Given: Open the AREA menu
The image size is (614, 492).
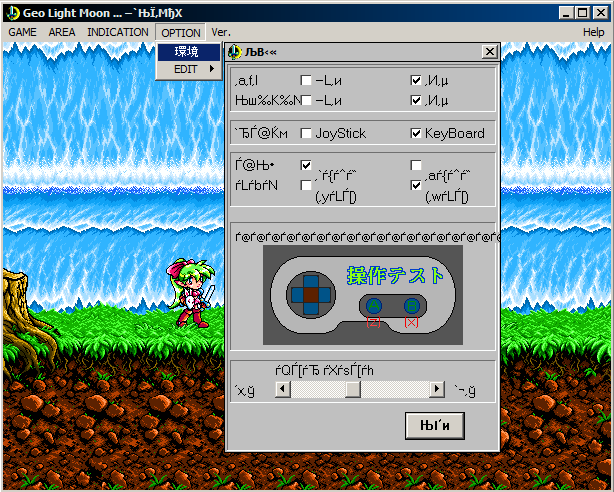Looking at the screenshot, I should [61, 32].
